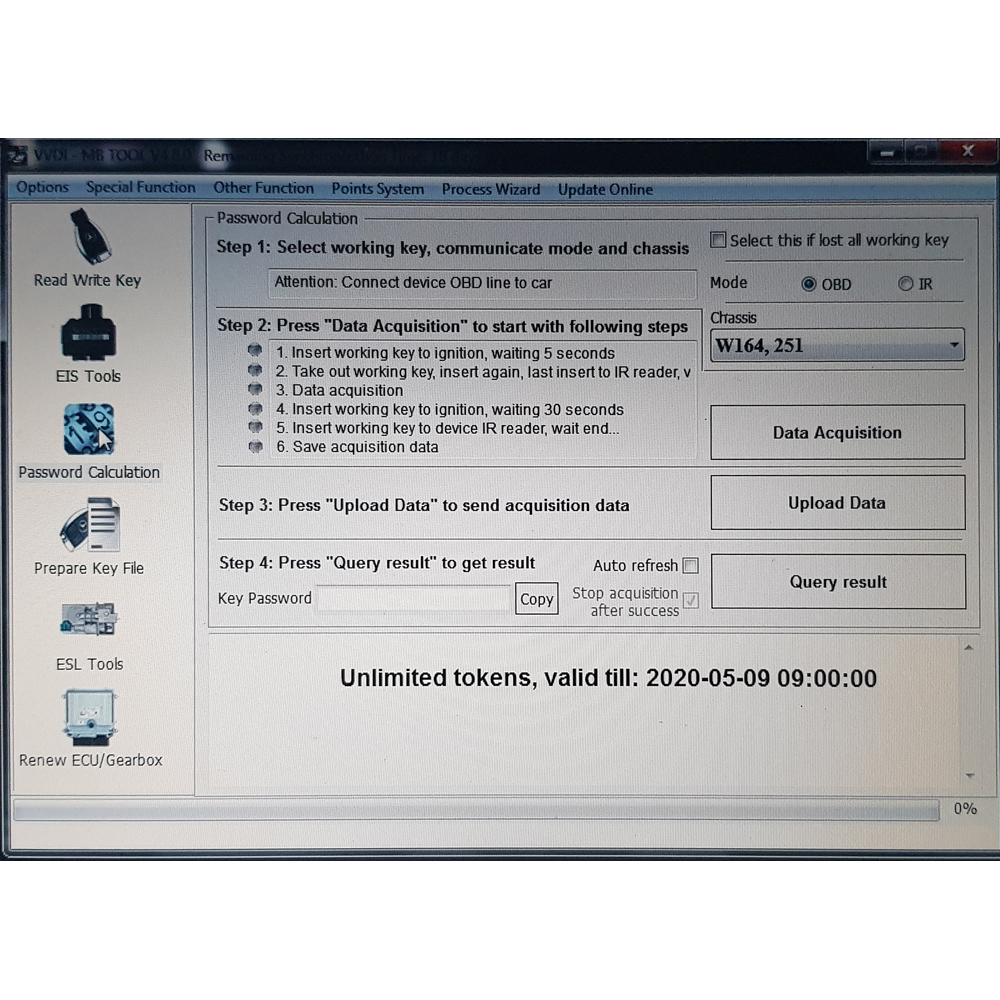Viewport: 1000px width, 1000px height.
Task: Open the Special Function menu
Action: (x=140, y=188)
